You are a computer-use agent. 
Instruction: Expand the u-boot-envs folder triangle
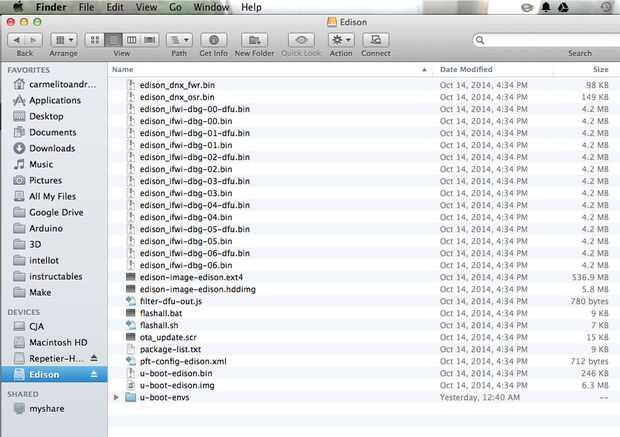coord(116,397)
